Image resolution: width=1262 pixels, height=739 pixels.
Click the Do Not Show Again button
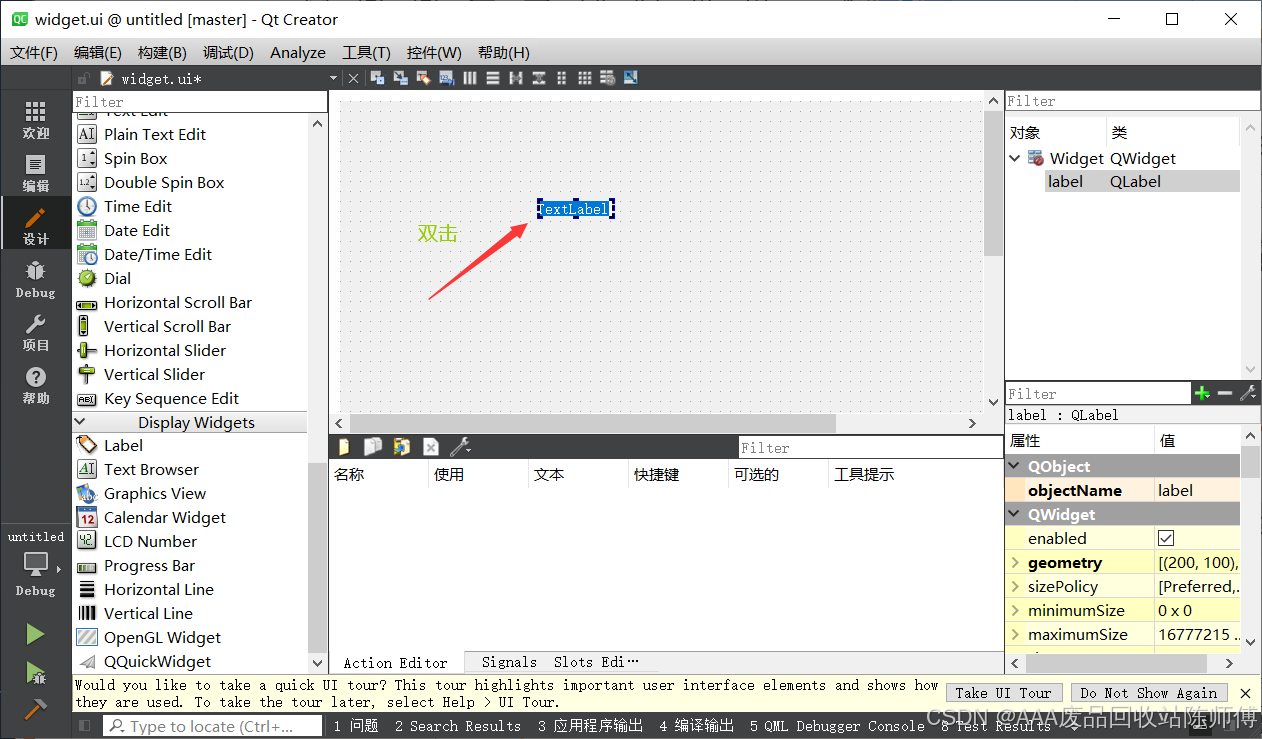pyautogui.click(x=1149, y=693)
